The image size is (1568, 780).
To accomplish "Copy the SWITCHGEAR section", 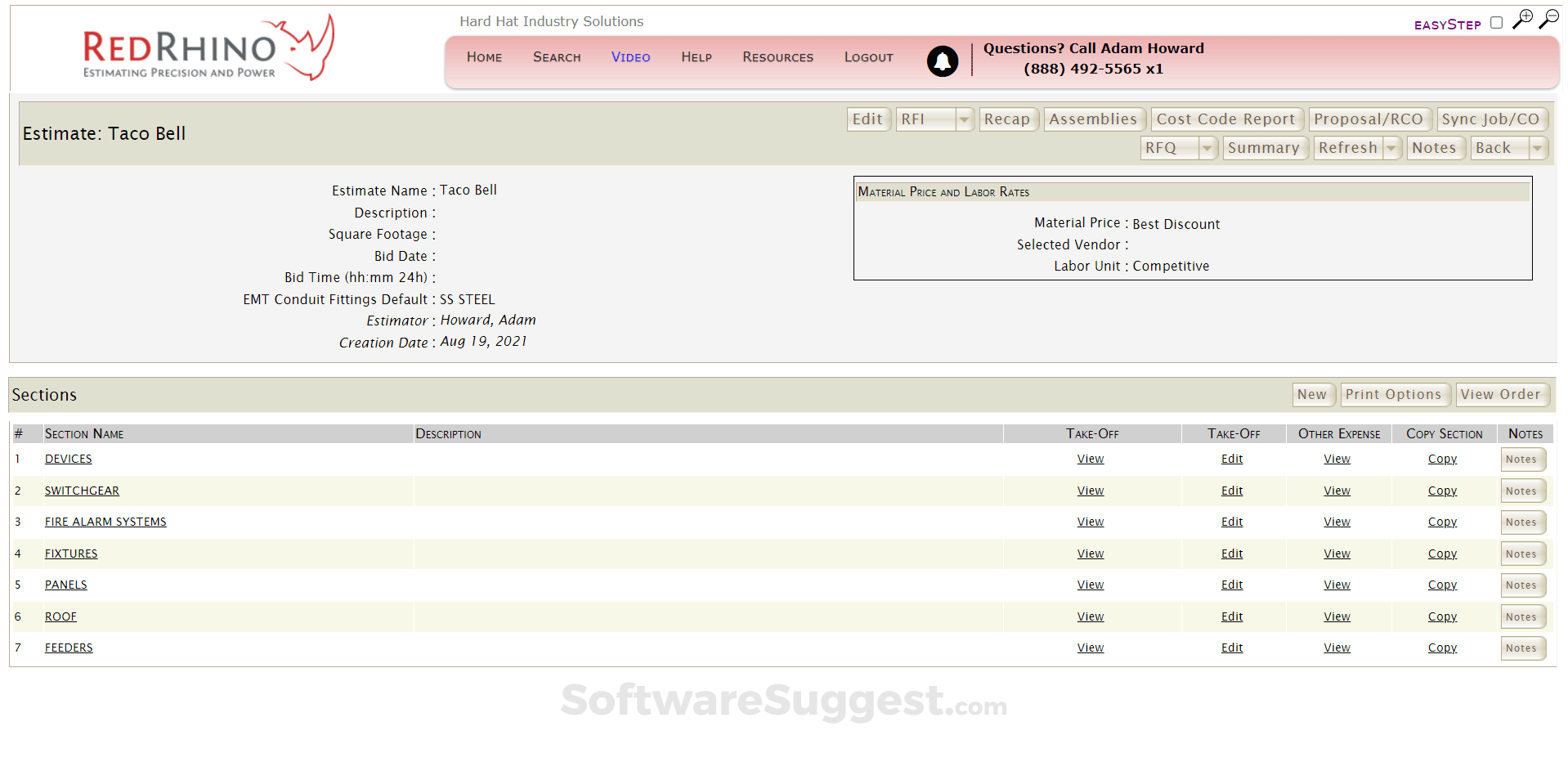I will coord(1442,491).
